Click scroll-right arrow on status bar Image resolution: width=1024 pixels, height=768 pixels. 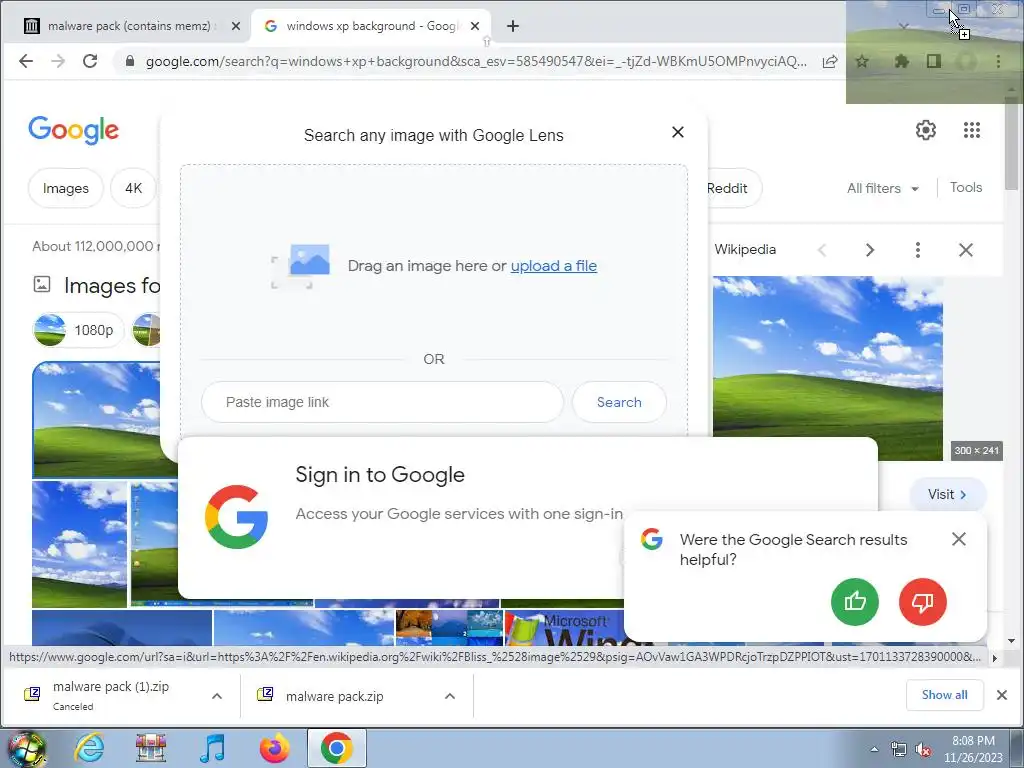click(x=995, y=658)
